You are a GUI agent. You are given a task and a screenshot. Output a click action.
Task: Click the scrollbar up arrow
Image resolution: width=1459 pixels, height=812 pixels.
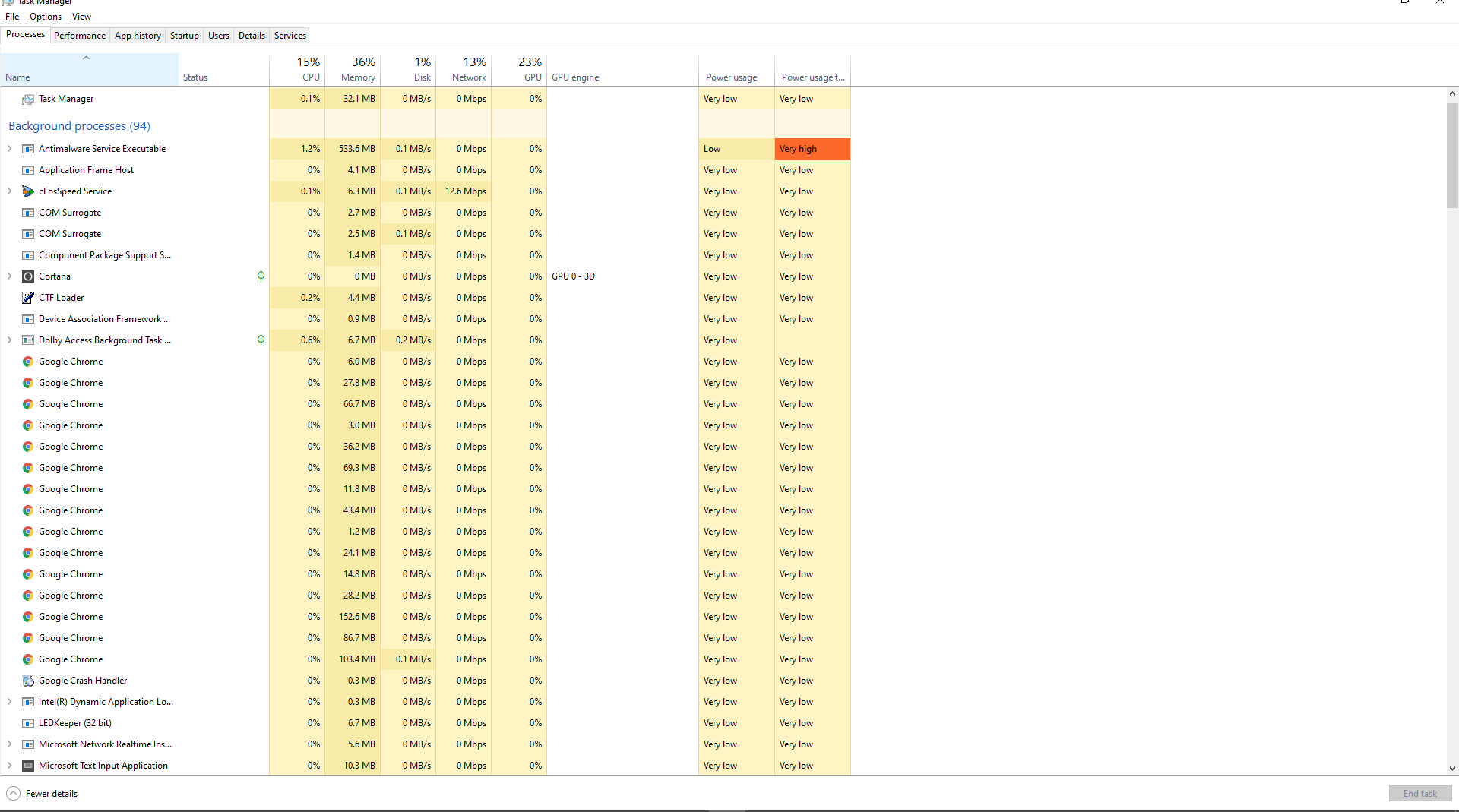pyautogui.click(x=1452, y=94)
